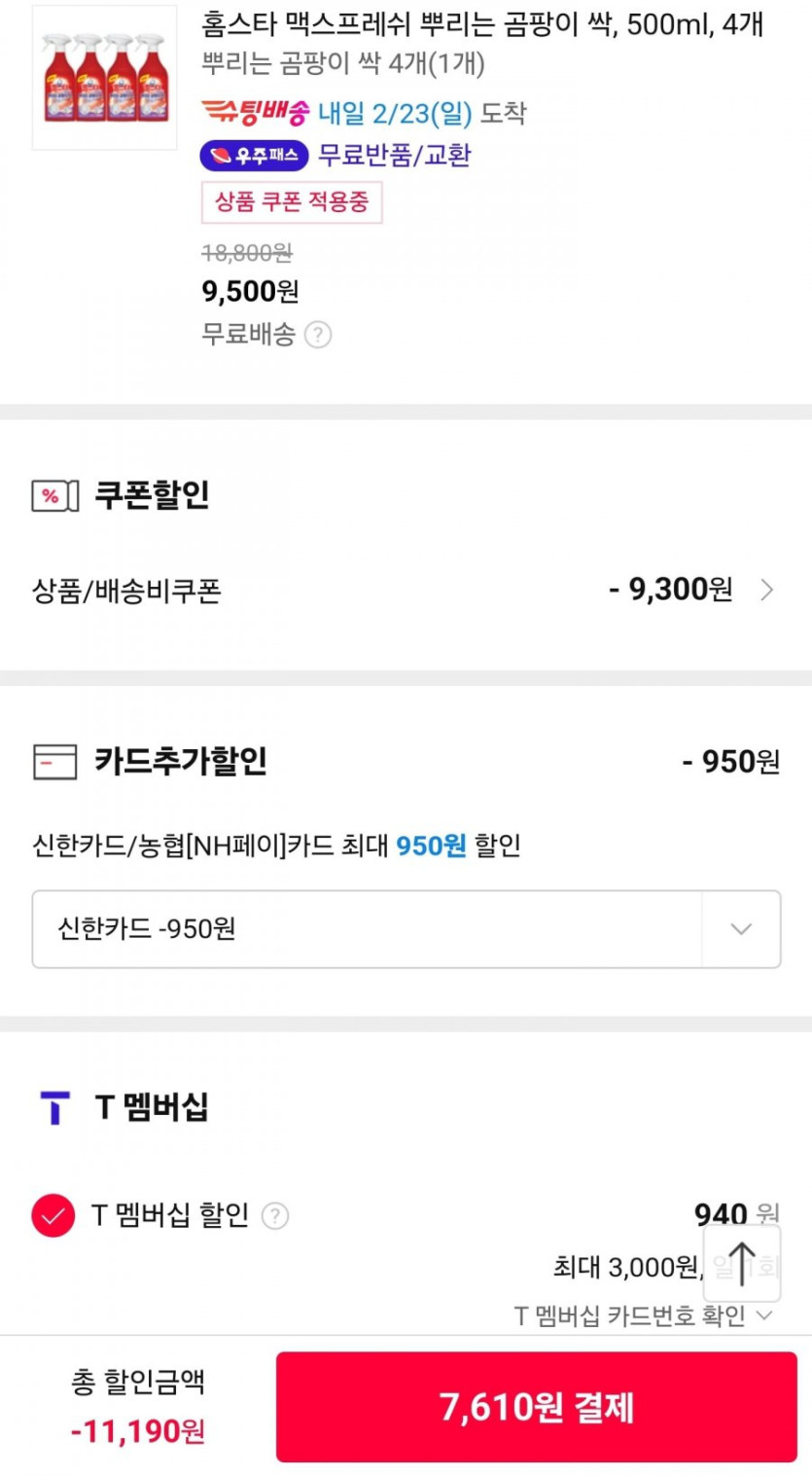The height and width of the screenshot is (1476, 812).
Task: Expand T 멤버십 카드번호 확인
Action: [643, 1315]
